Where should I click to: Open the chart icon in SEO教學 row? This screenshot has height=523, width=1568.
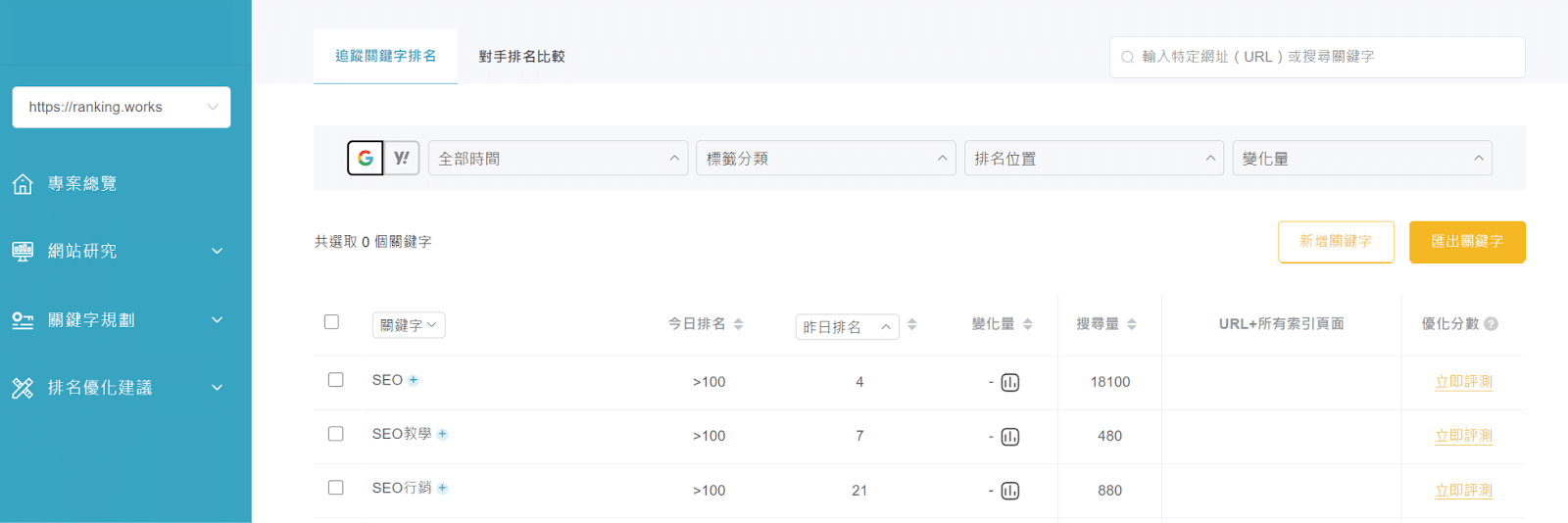pyautogui.click(x=1010, y=437)
